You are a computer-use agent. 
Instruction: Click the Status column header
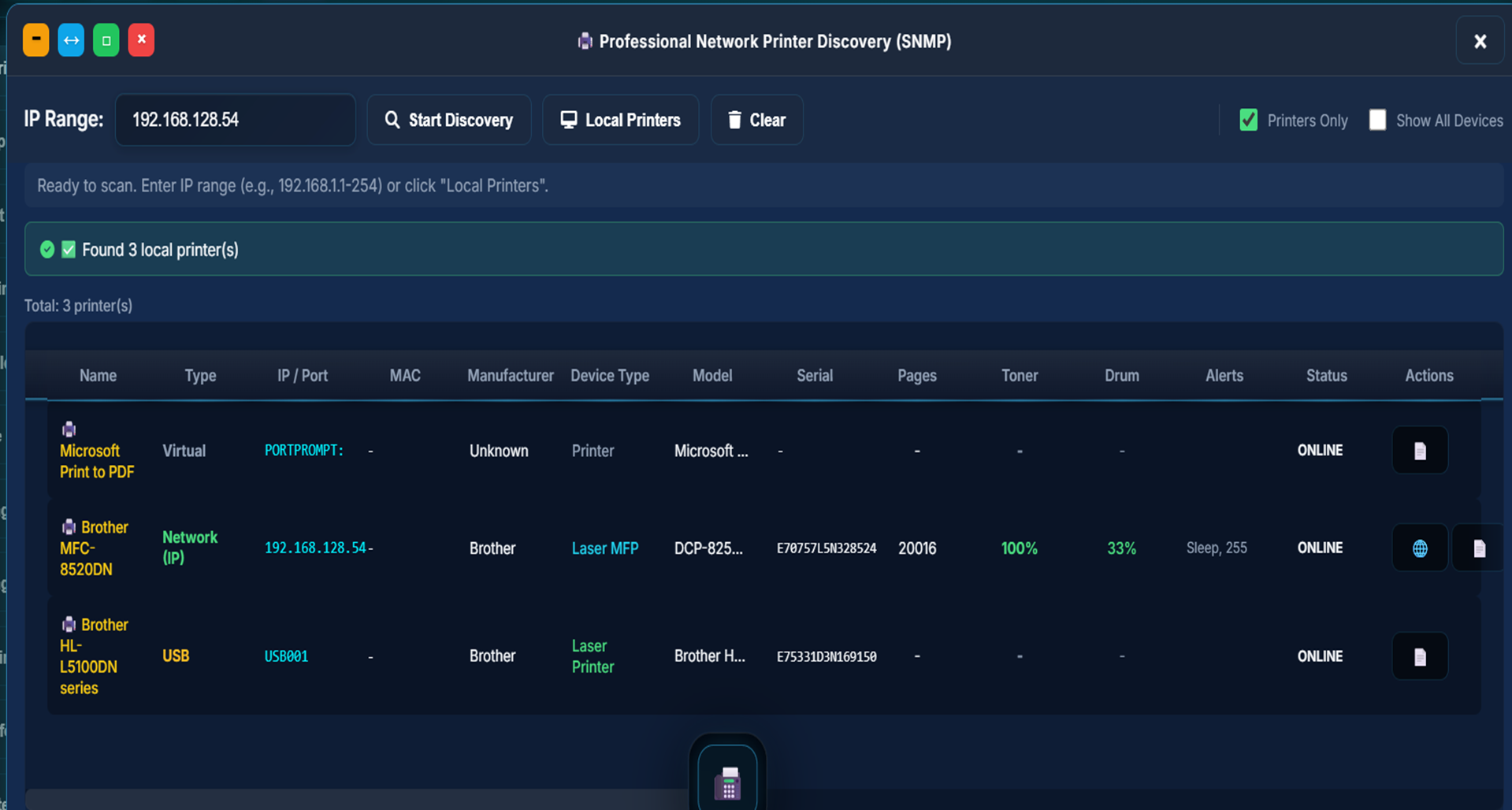click(x=1327, y=376)
